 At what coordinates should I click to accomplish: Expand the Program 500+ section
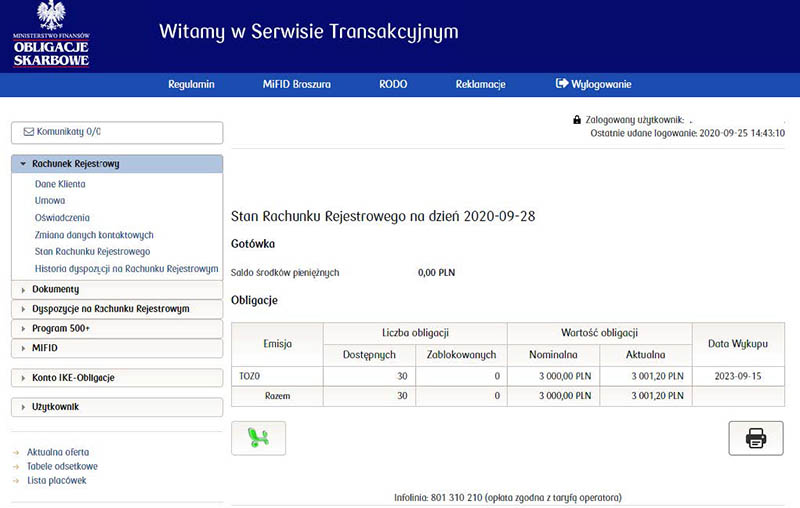tap(116, 328)
